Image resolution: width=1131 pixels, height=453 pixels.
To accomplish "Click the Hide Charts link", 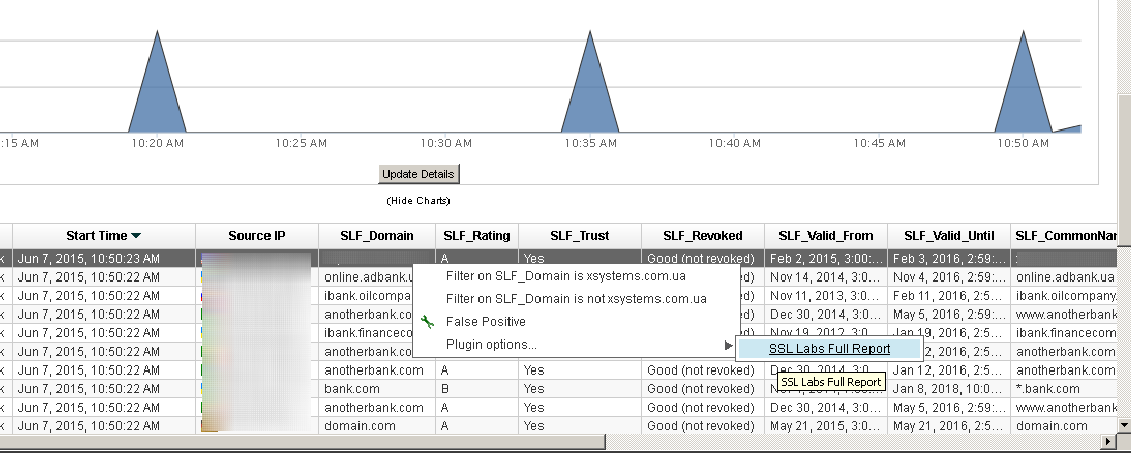I will 418,201.
